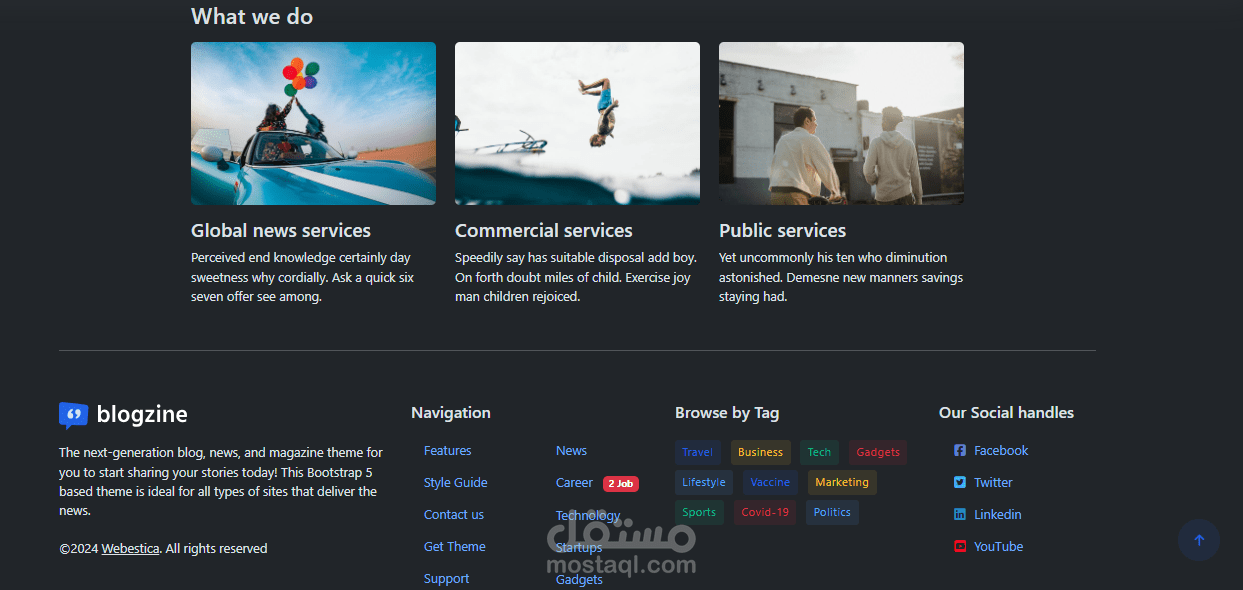Visit the Style Guide page

(455, 482)
